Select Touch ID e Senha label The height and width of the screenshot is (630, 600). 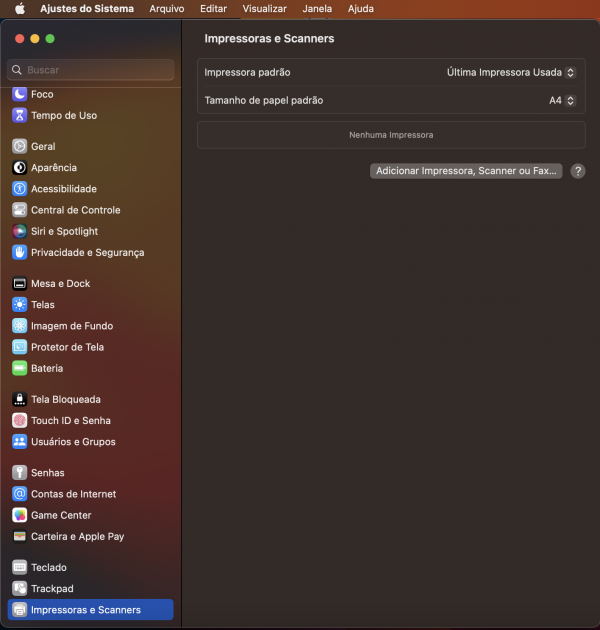point(71,421)
